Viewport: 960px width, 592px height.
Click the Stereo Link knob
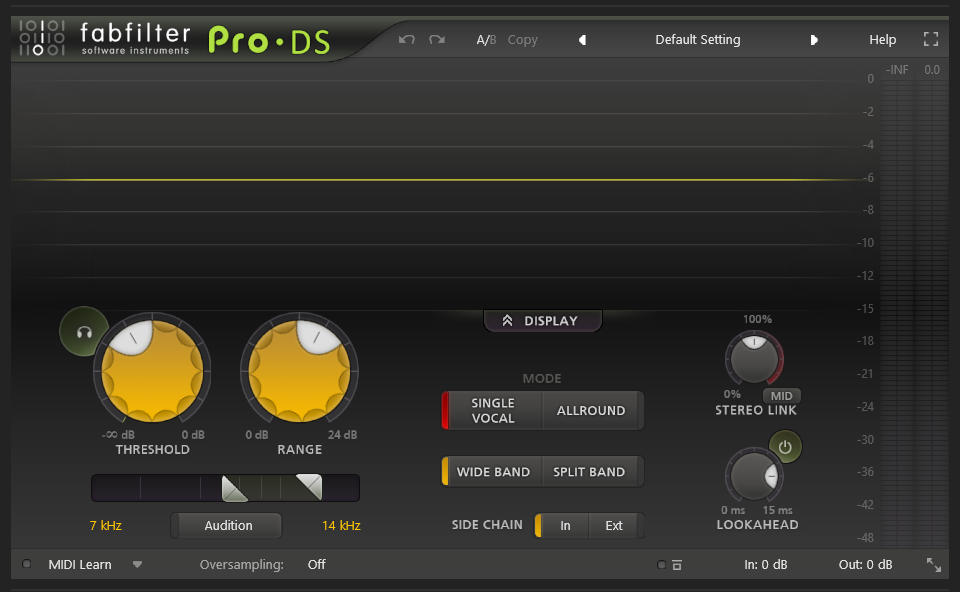coord(754,359)
